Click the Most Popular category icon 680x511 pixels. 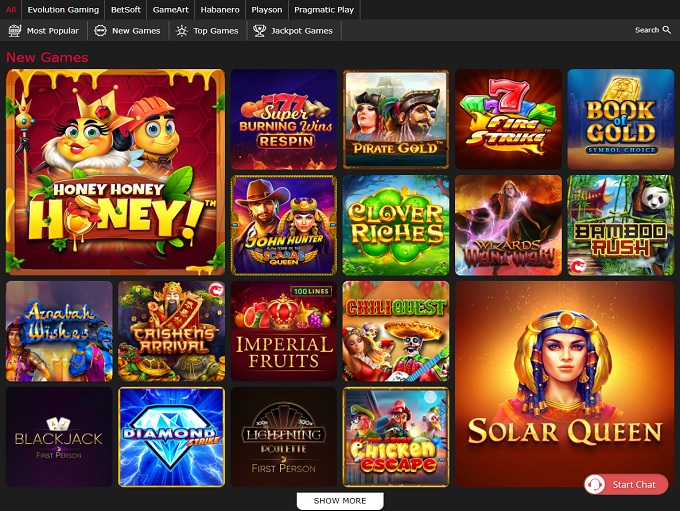click(15, 31)
